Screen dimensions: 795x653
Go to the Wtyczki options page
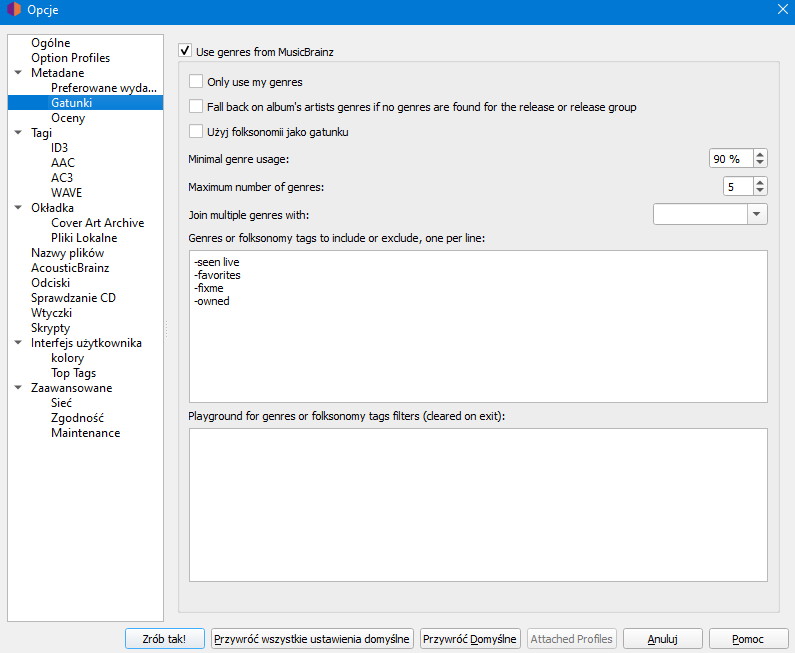pyautogui.click(x=51, y=313)
